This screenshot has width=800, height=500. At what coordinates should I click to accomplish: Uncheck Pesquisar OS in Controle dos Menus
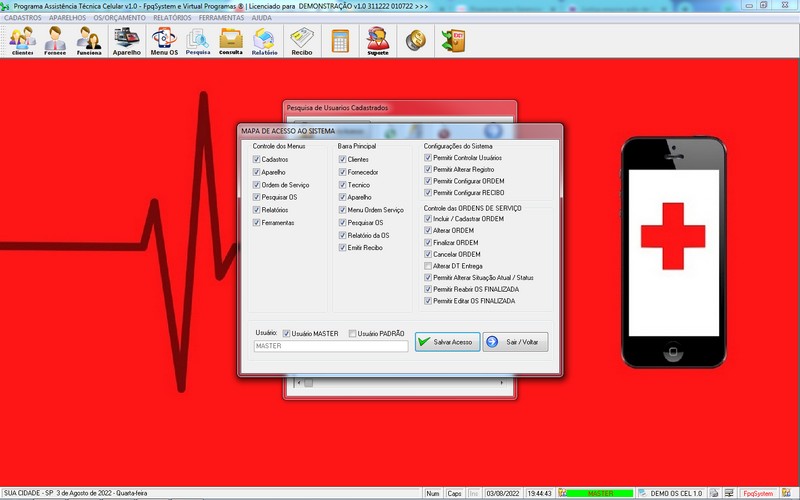257,197
